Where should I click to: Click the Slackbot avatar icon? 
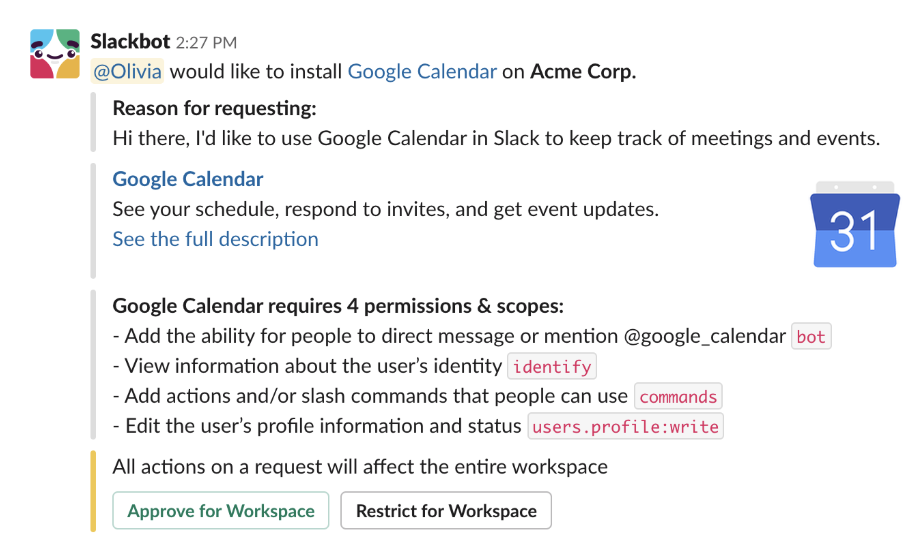pos(54,54)
